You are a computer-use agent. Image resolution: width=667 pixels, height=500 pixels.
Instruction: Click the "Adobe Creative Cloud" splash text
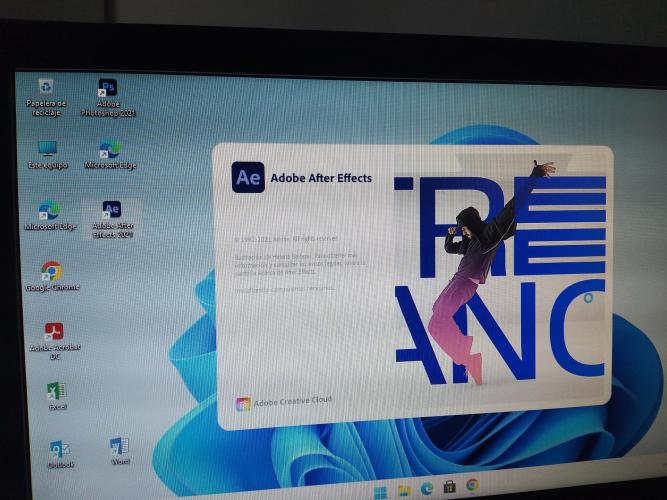click(293, 401)
